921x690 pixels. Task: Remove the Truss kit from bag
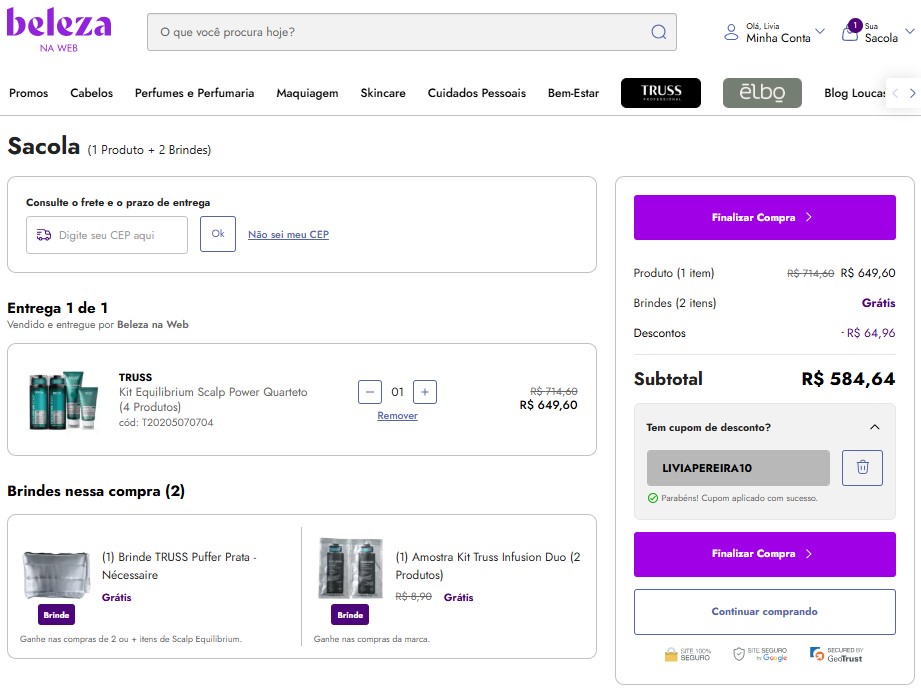click(x=397, y=416)
